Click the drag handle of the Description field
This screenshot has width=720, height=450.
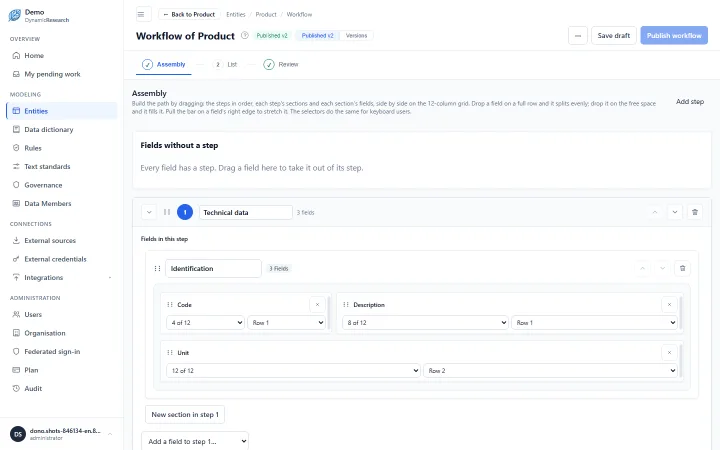pos(346,304)
